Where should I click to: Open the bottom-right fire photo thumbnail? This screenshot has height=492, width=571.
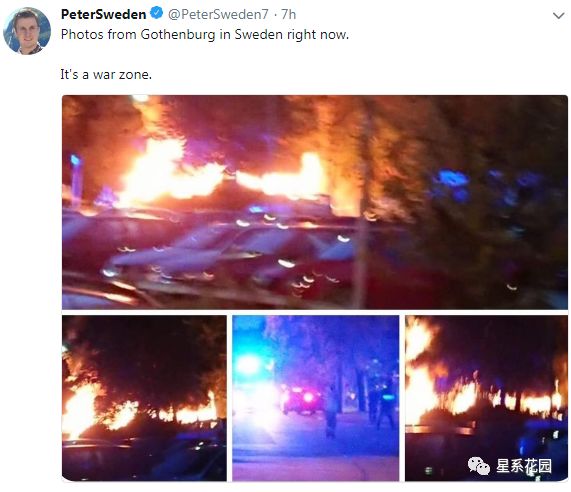(486, 398)
